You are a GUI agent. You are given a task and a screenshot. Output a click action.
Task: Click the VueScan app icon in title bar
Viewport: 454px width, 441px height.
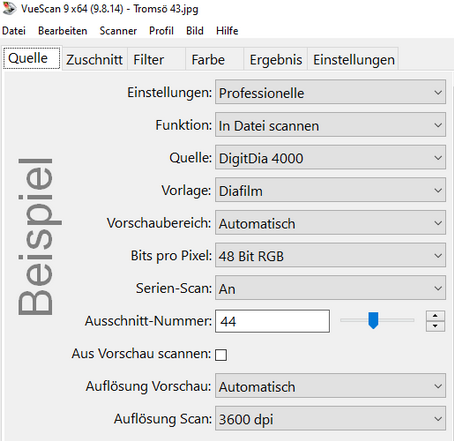pos(9,8)
